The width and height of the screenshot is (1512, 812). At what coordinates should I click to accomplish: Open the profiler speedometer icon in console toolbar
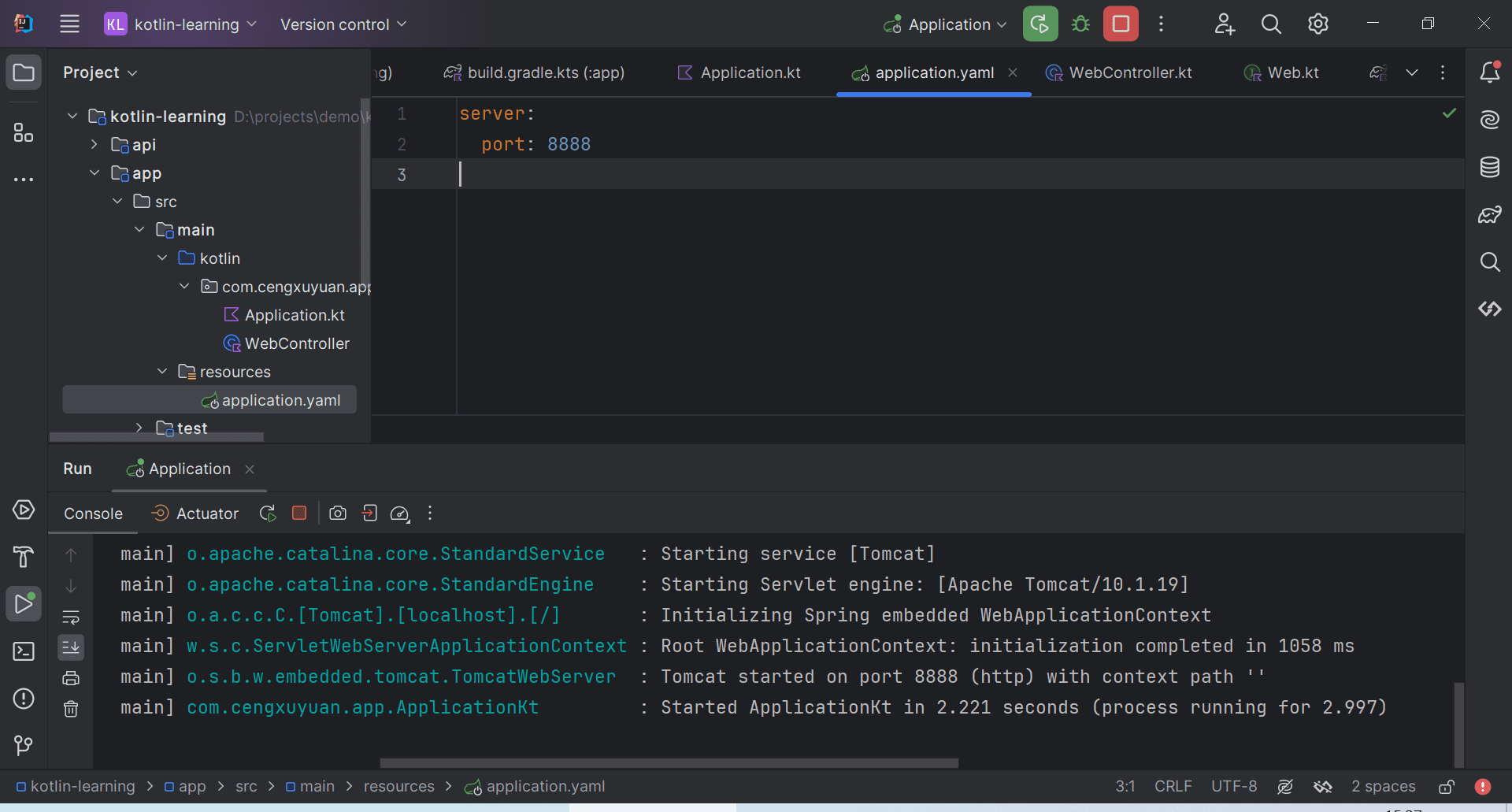click(x=400, y=514)
